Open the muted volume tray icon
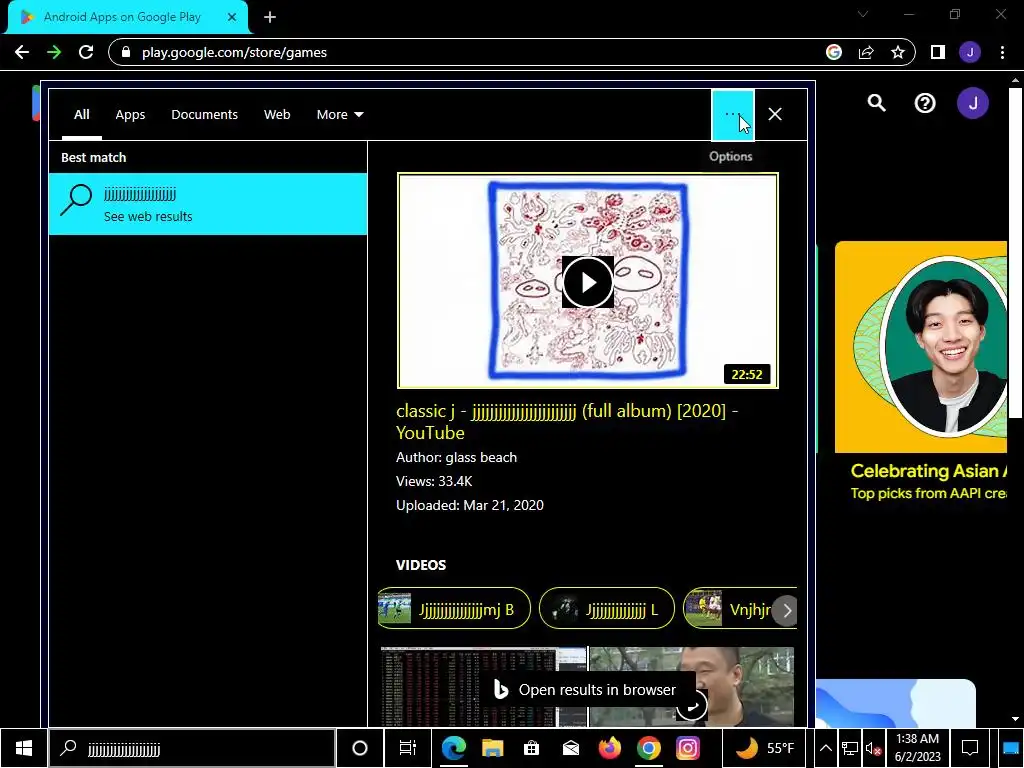The width and height of the screenshot is (1024, 768). click(873, 748)
